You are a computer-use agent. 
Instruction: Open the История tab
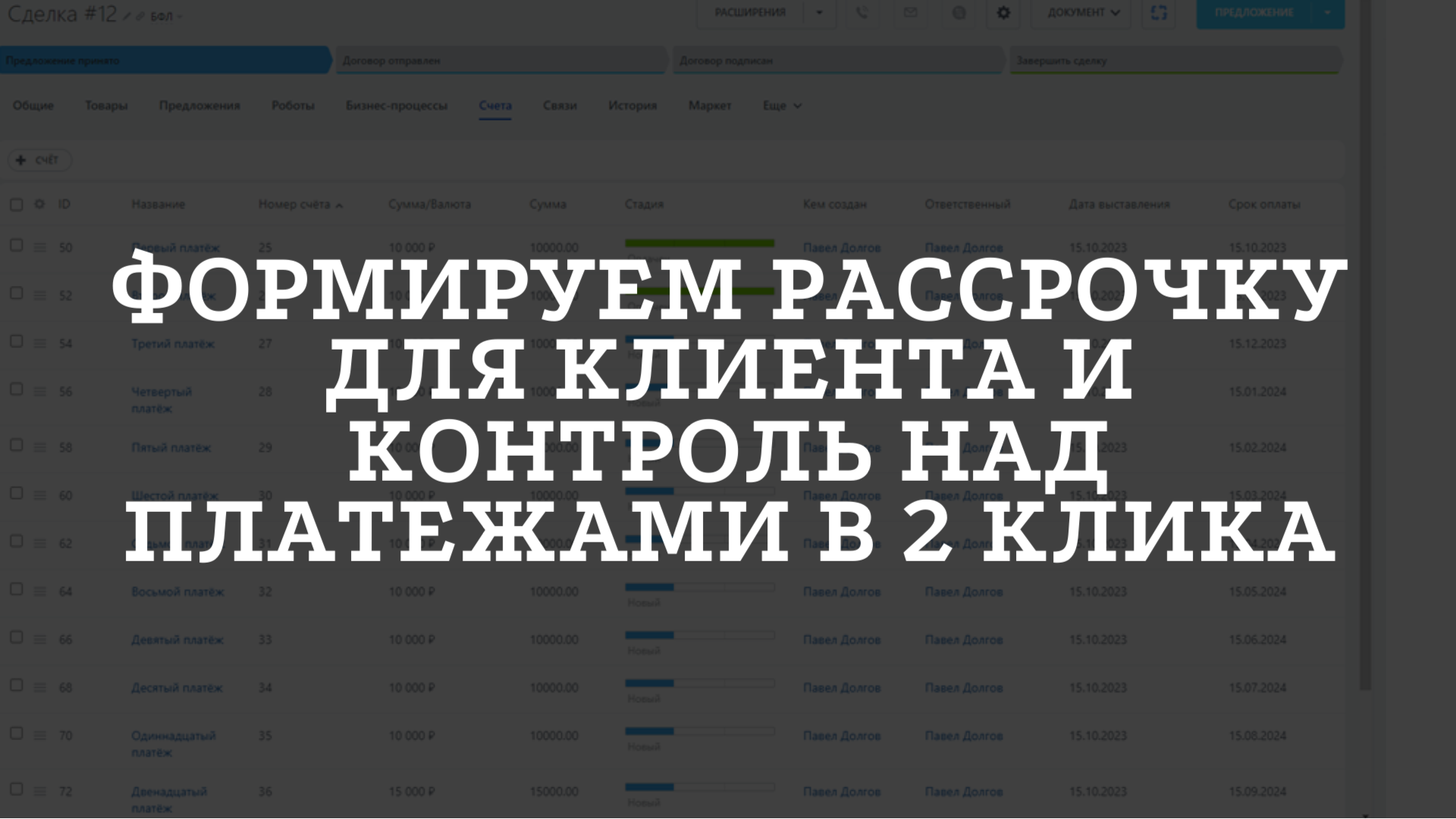(x=632, y=106)
